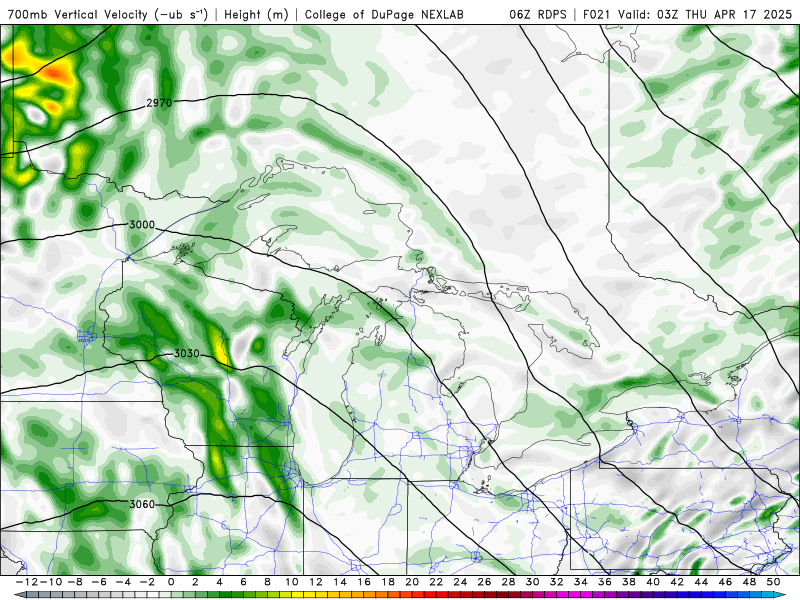Click the "−8" colorbar scale value
This screenshot has height=600, width=800.
[x=75, y=582]
